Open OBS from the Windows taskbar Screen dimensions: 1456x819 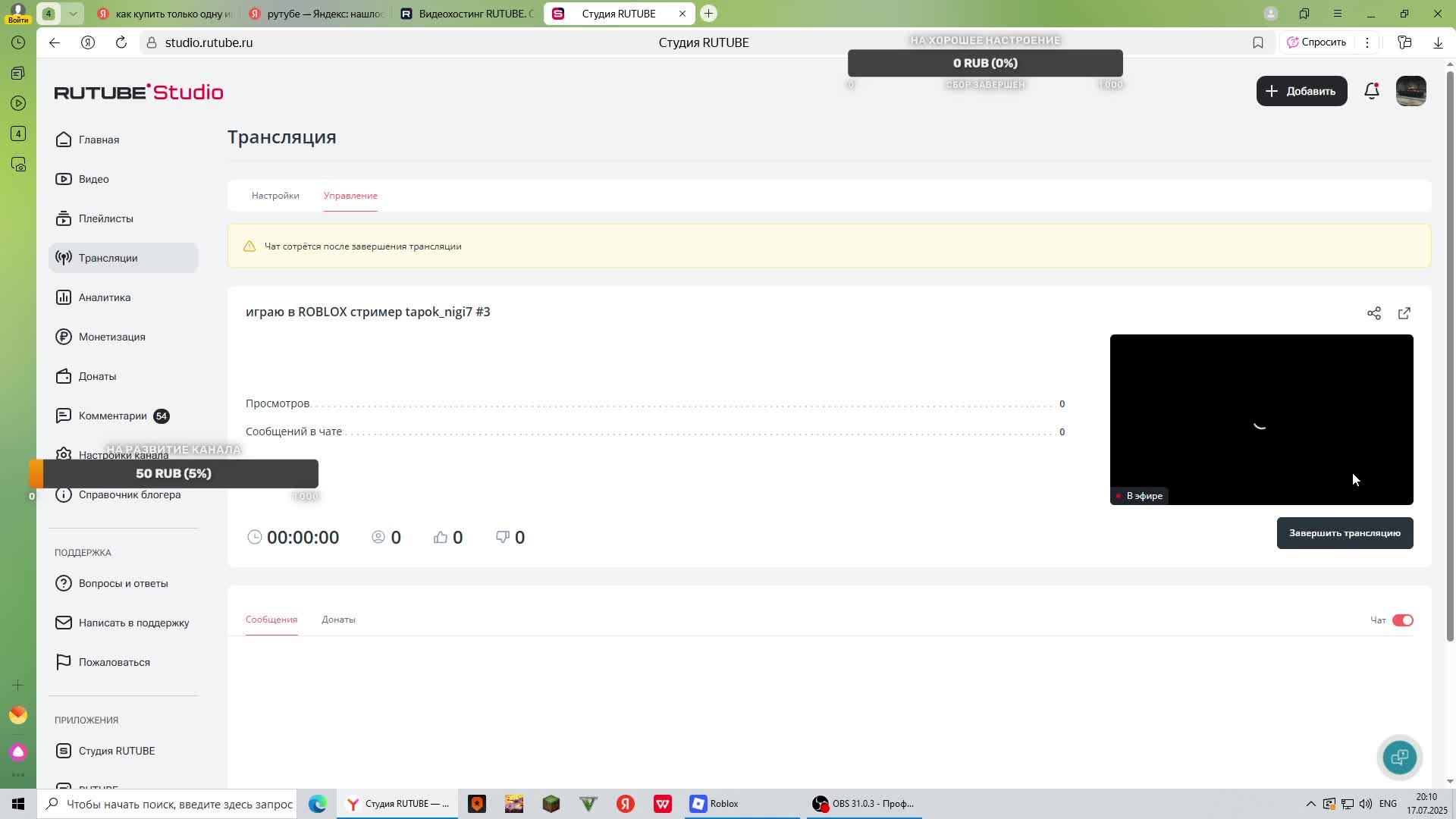click(x=864, y=804)
